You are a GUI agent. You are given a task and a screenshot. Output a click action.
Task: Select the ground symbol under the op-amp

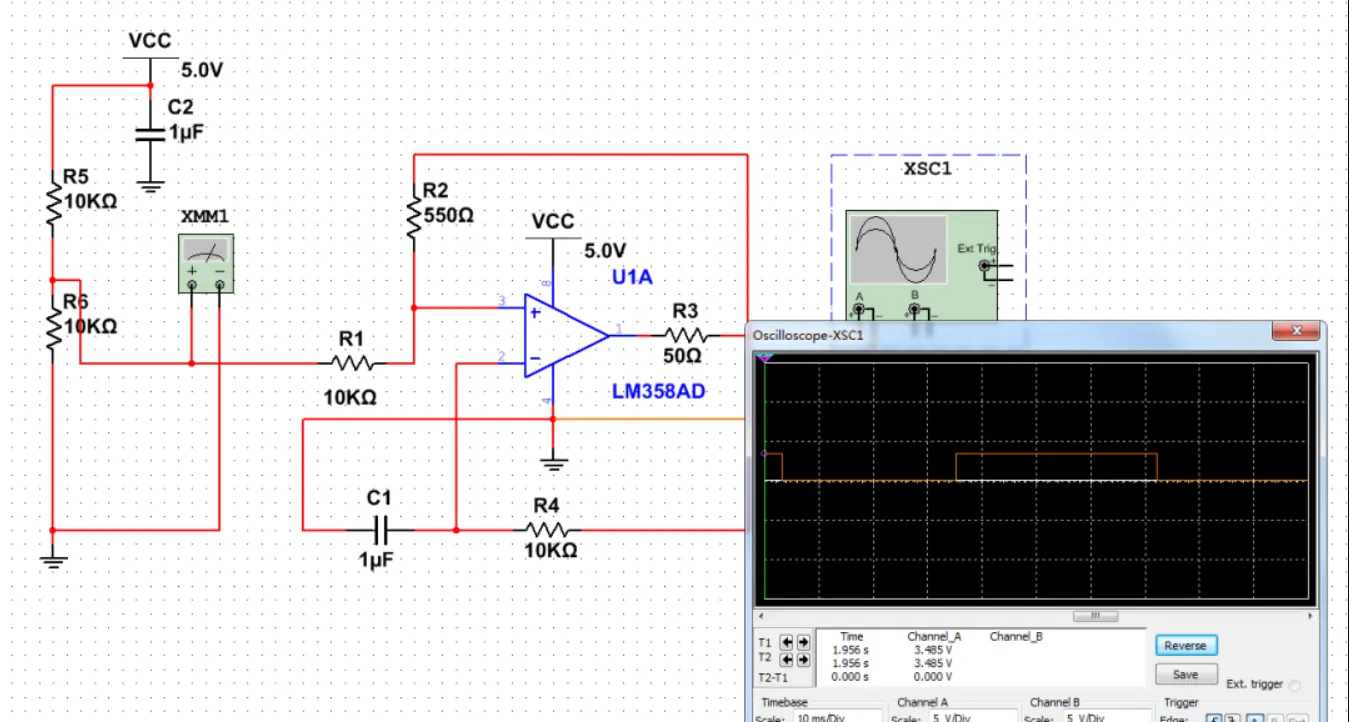pos(553,464)
